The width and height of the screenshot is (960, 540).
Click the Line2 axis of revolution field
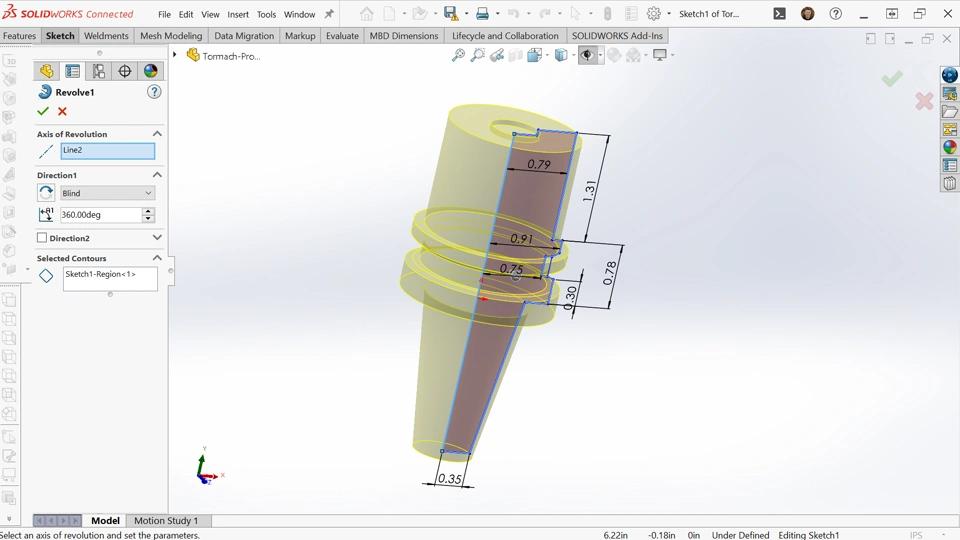pyautogui.click(x=108, y=151)
